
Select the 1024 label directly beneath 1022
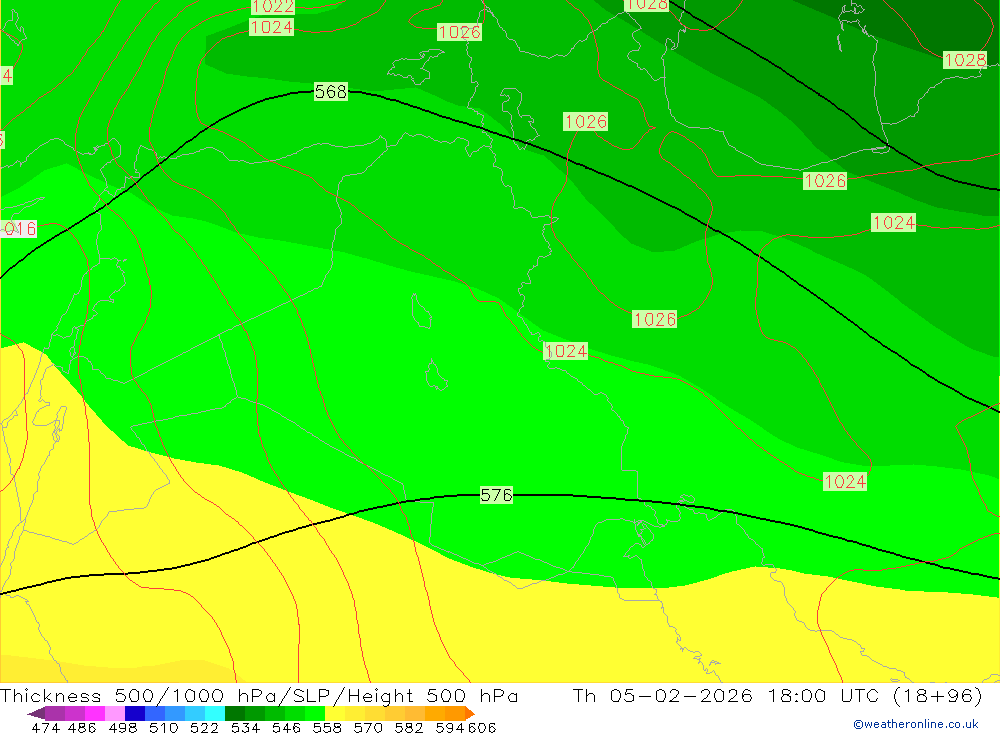[272, 27]
